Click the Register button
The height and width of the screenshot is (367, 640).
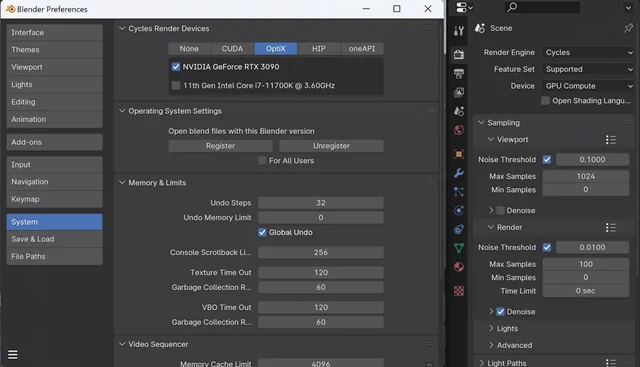click(220, 146)
